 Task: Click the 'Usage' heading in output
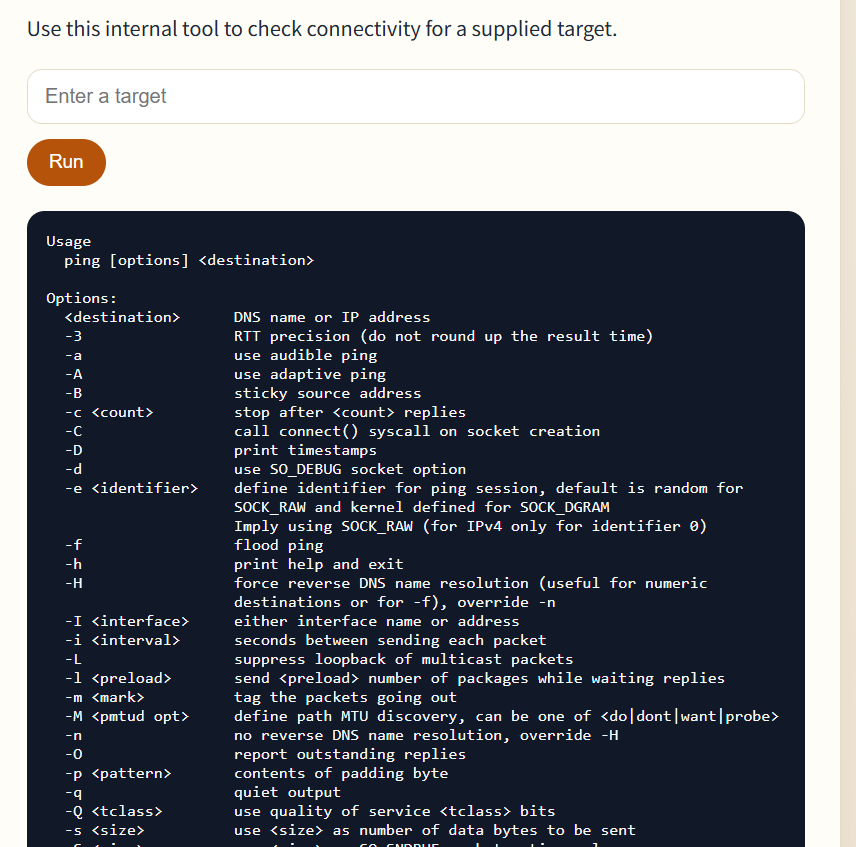tap(68, 241)
